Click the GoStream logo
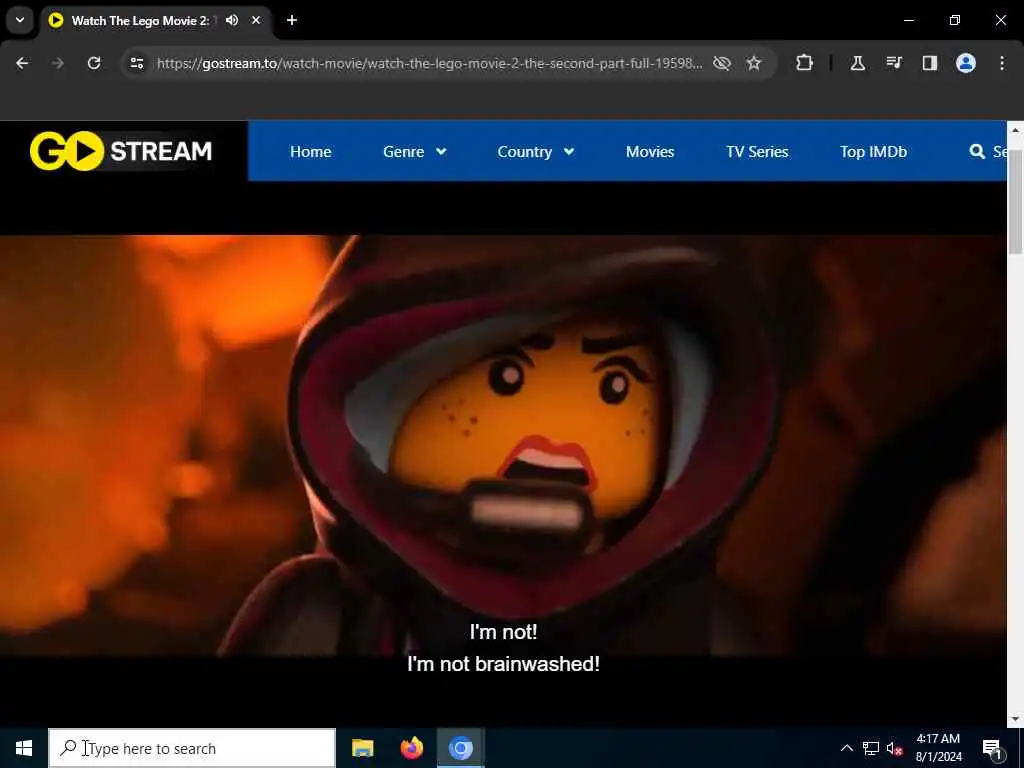The height and width of the screenshot is (768, 1024). click(121, 151)
